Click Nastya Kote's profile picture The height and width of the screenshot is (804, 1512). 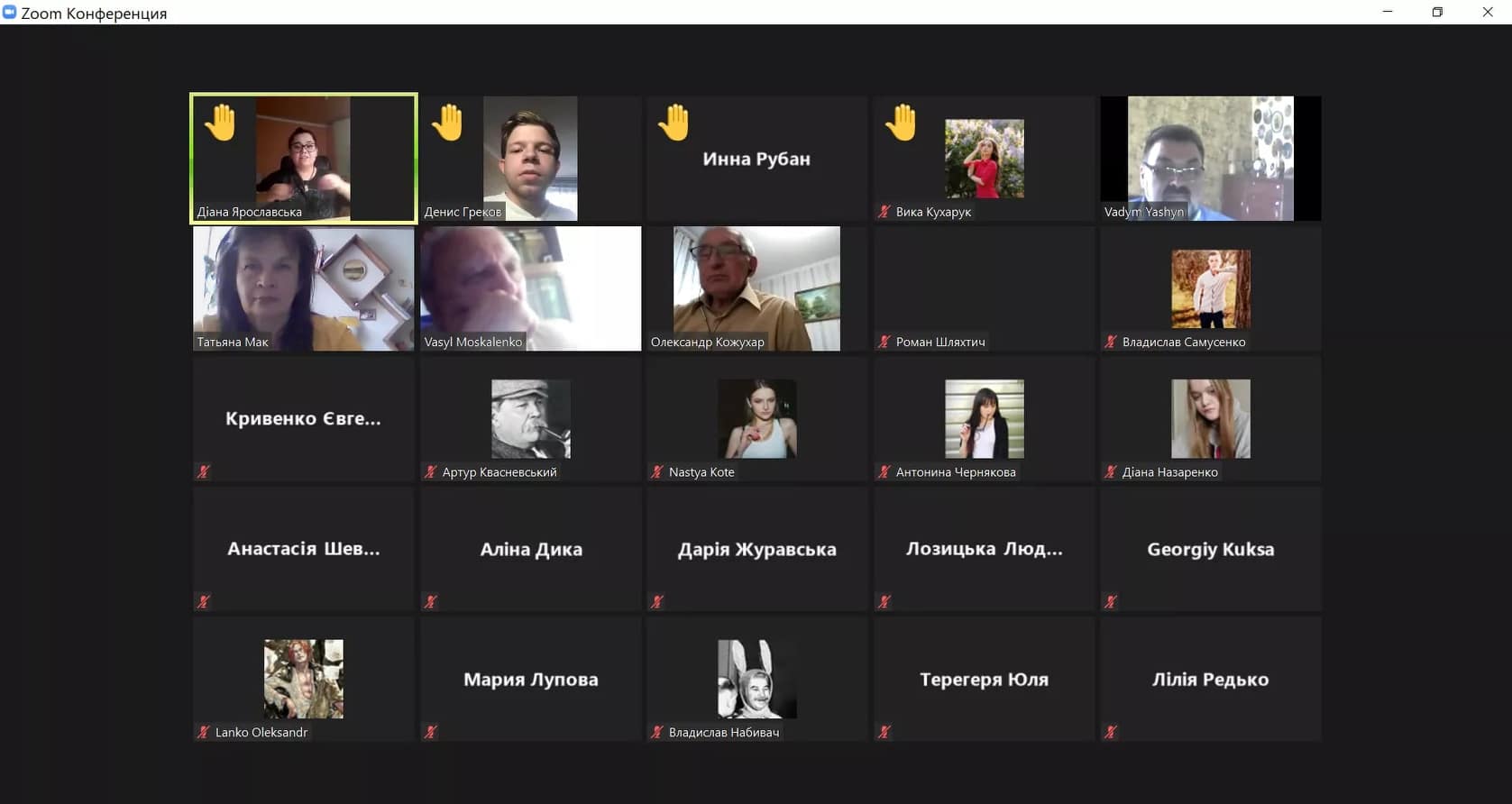point(756,418)
